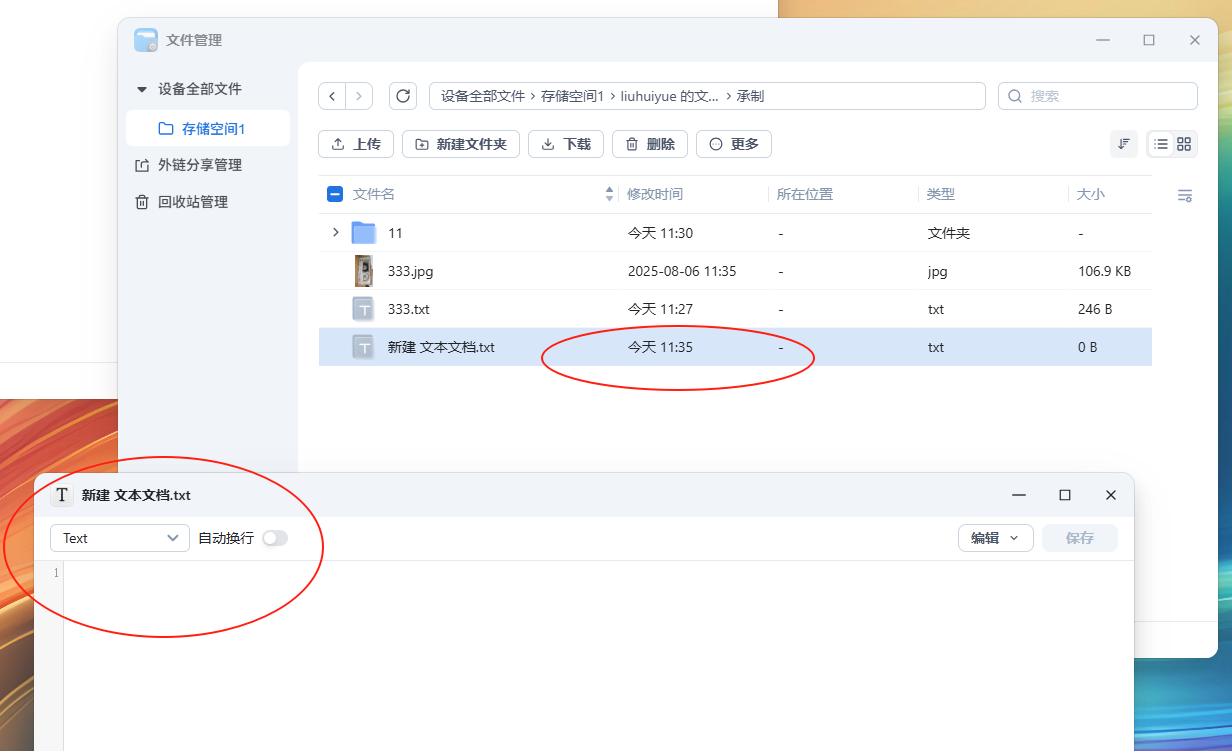Open the sort order icon button

[x=1124, y=144]
